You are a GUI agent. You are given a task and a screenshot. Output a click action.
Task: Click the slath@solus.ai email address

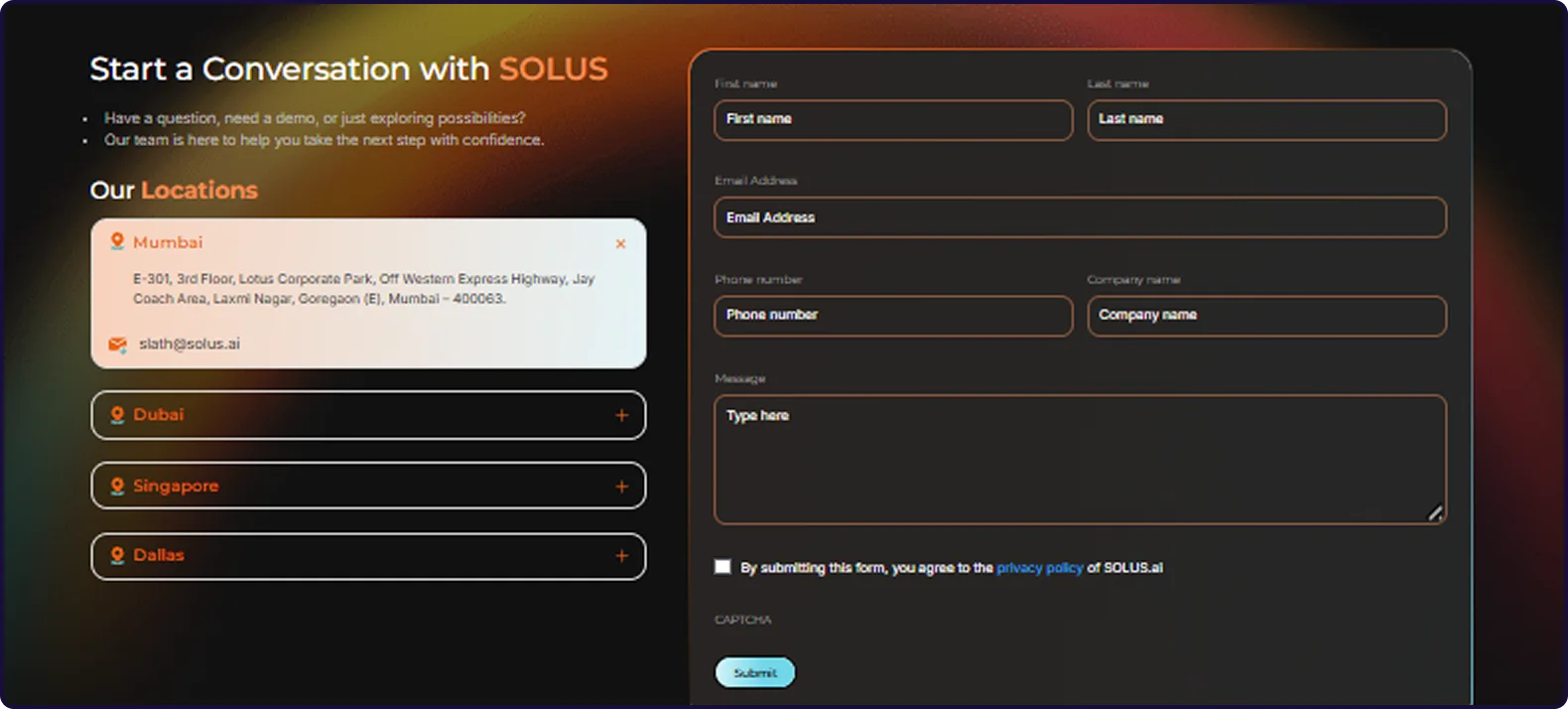coord(190,344)
